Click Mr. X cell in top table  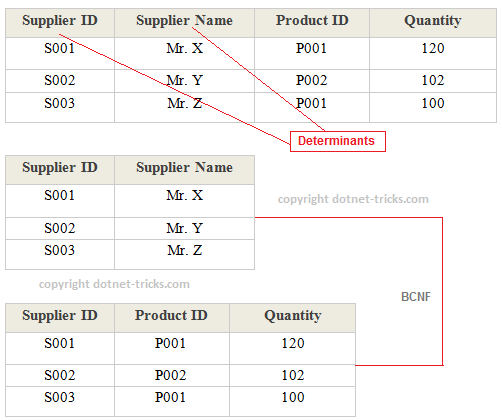pyautogui.click(x=184, y=53)
